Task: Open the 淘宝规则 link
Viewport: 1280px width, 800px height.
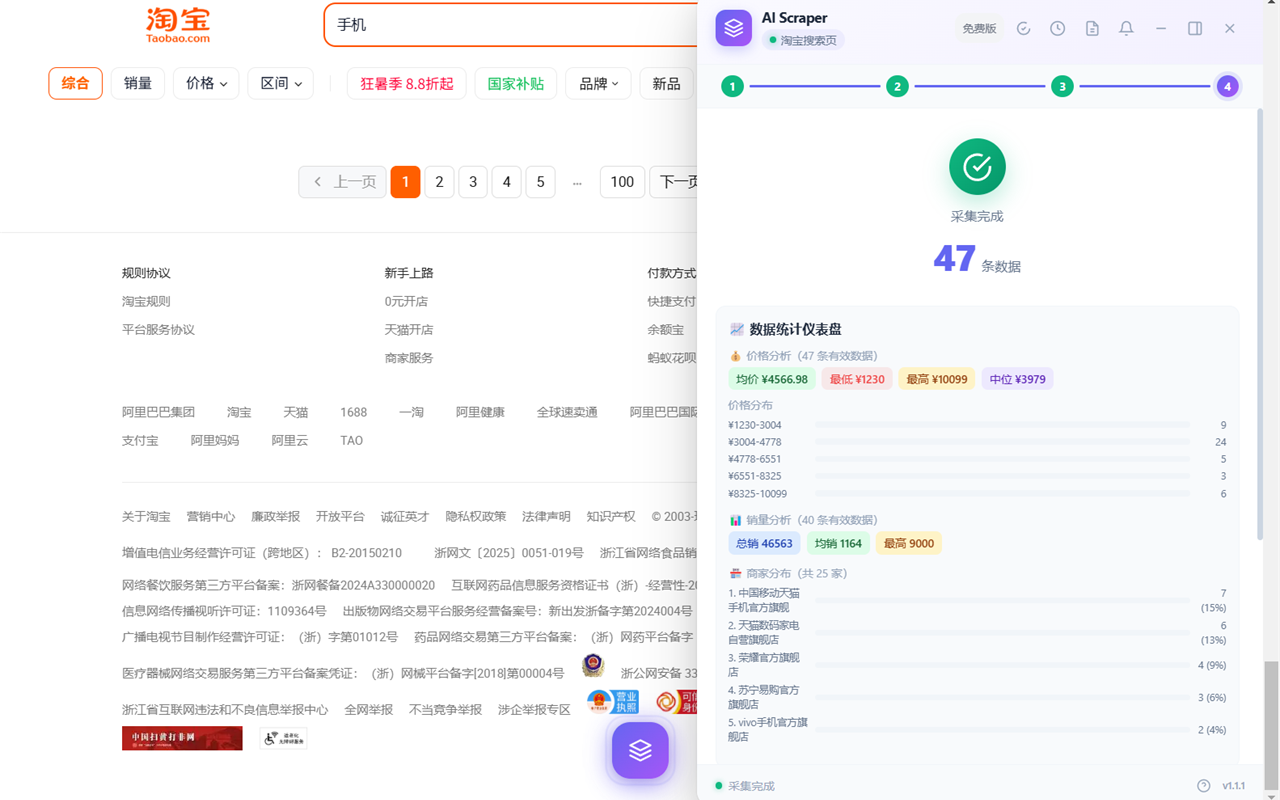Action: coord(146,301)
